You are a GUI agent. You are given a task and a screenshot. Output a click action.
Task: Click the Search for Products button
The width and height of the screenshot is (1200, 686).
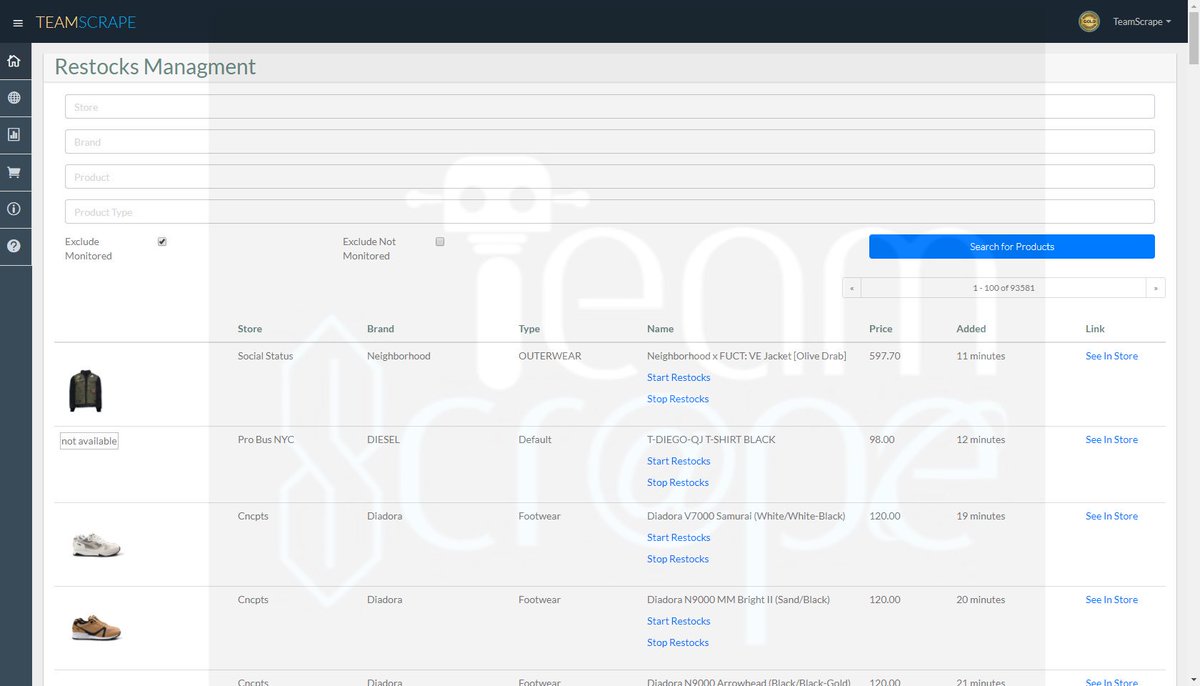(1012, 247)
